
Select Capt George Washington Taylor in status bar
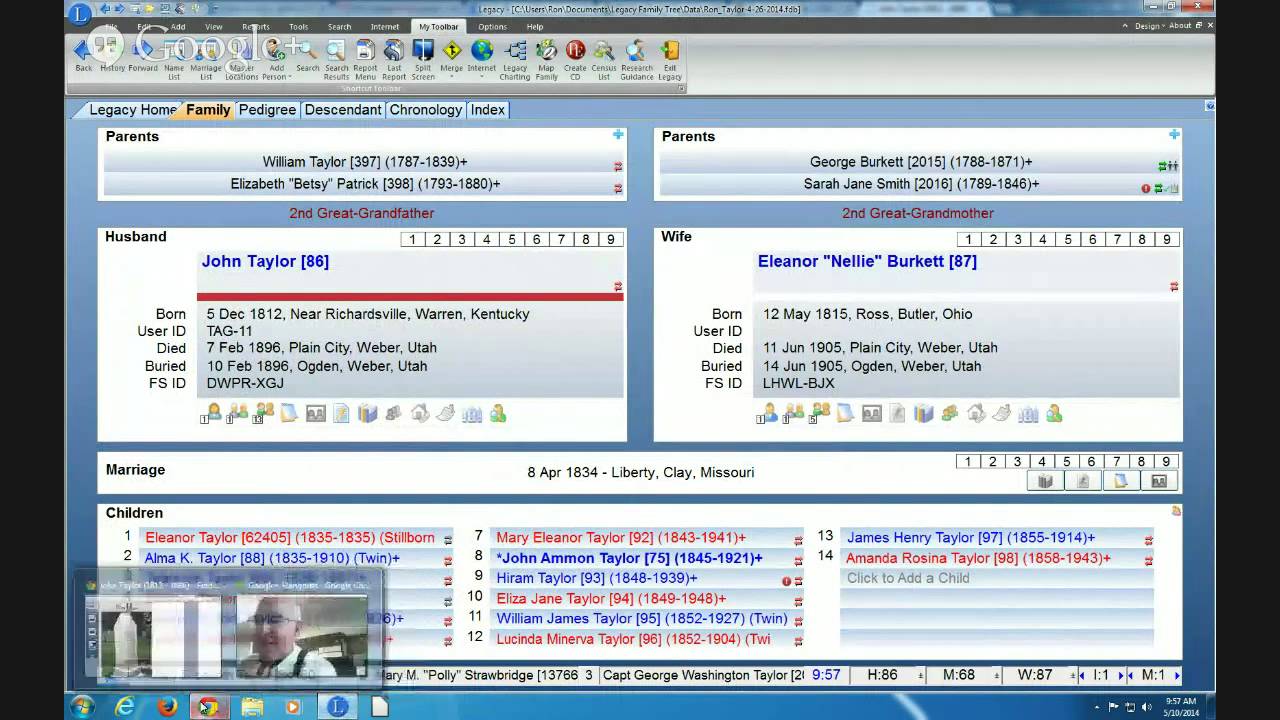tap(704, 675)
